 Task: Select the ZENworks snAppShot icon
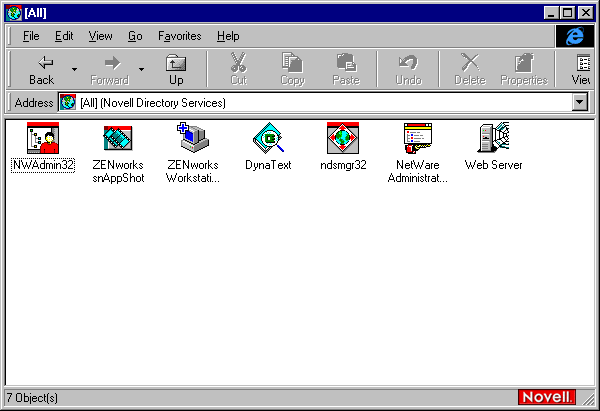click(118, 138)
